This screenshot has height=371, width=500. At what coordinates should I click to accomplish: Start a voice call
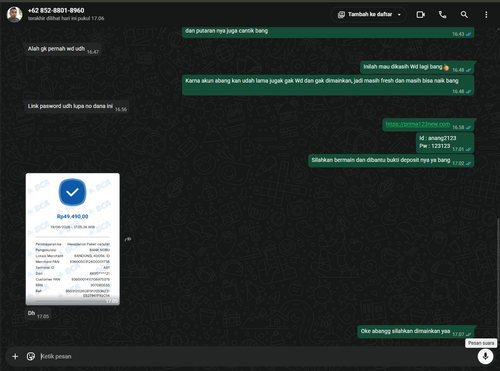(x=442, y=15)
